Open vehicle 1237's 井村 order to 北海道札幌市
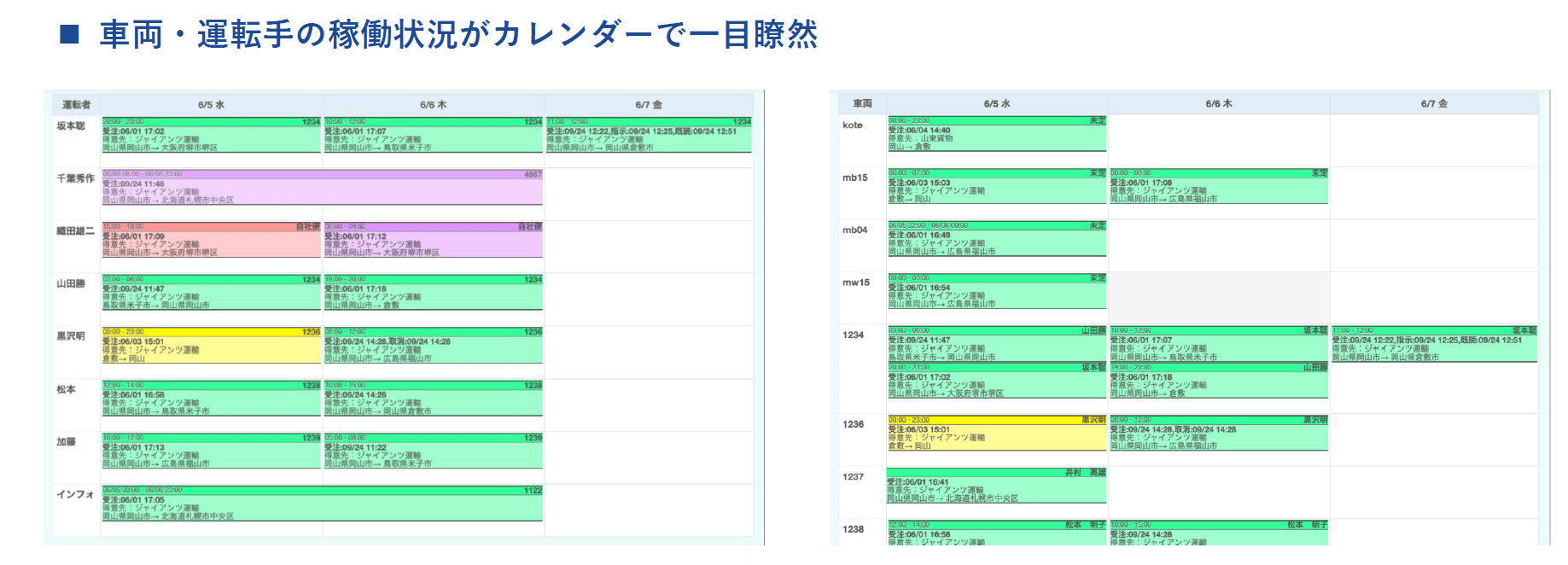1568x565 pixels. point(996,486)
